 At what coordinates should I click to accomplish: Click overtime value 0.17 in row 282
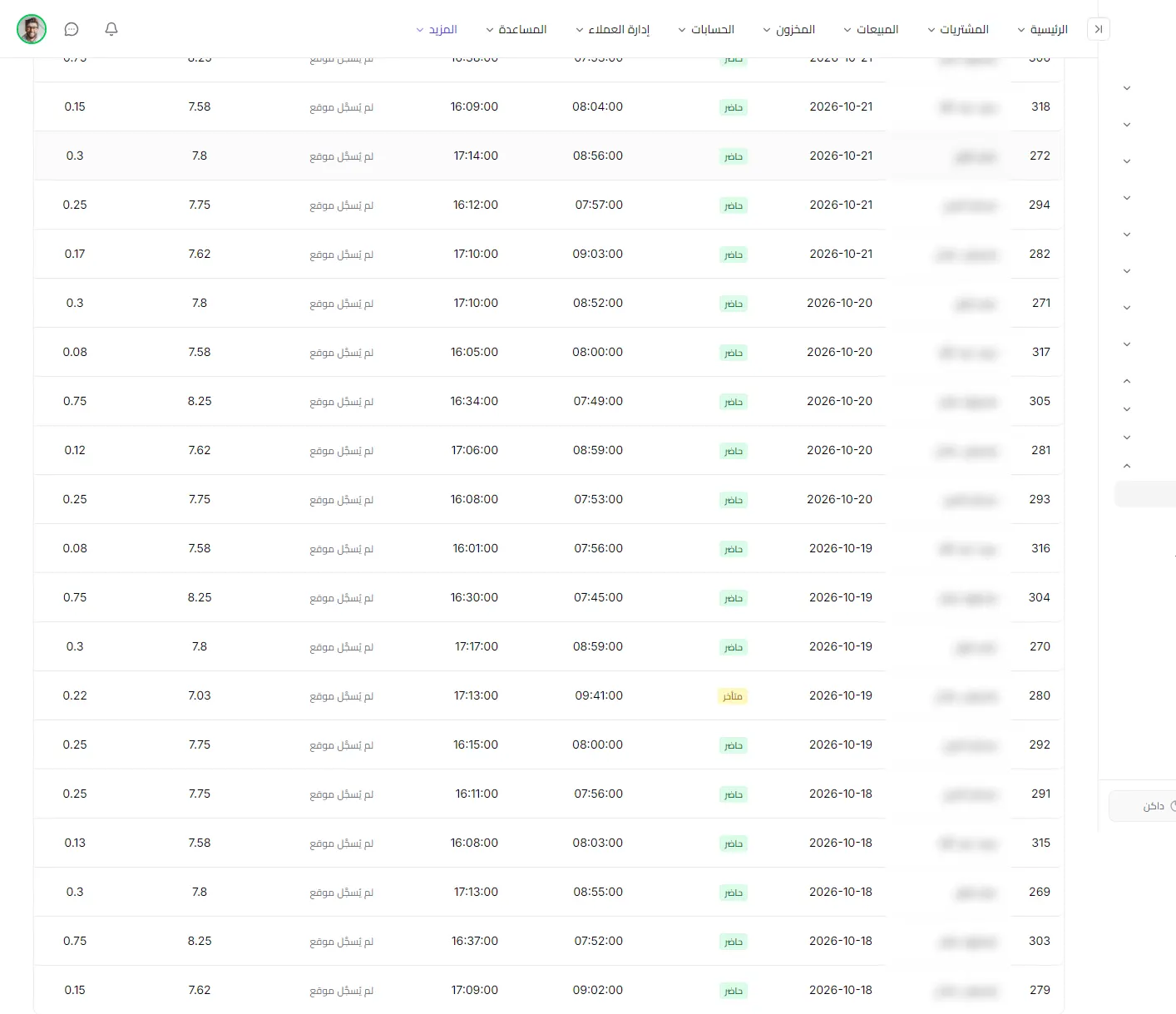[75, 254]
